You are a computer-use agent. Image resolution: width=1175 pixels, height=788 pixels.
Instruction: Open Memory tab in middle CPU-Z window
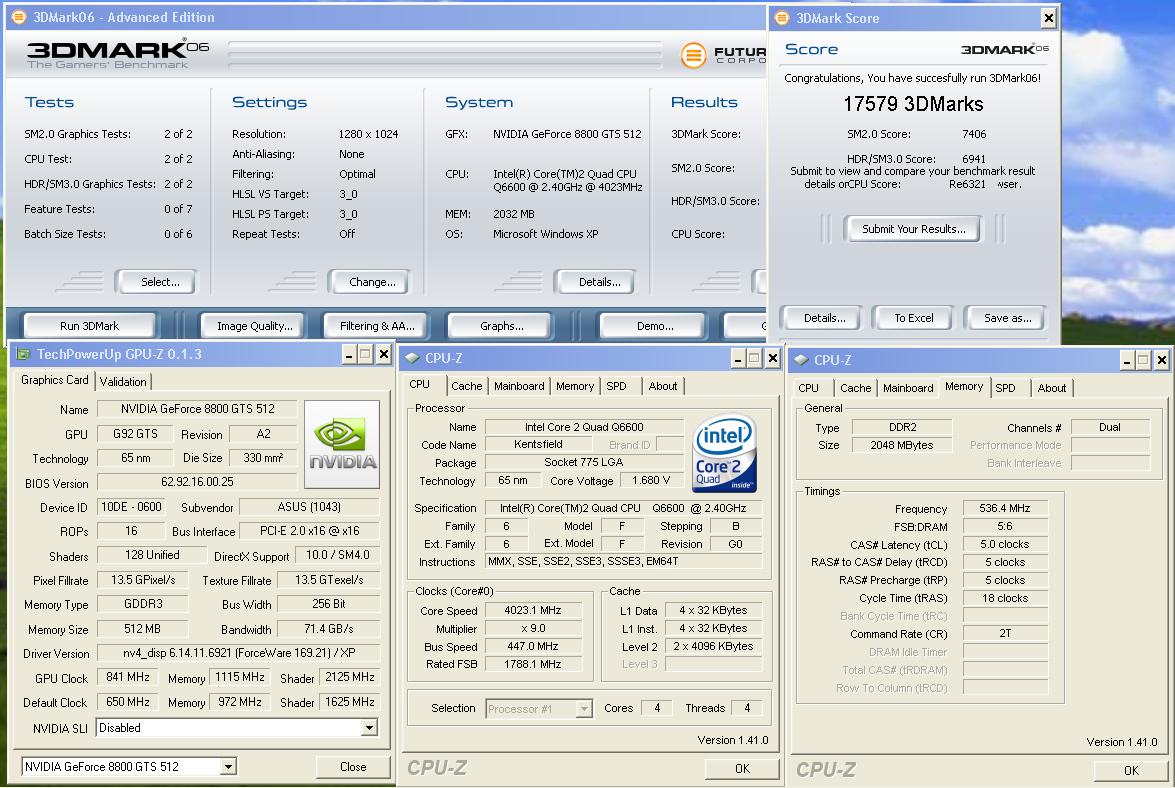(575, 386)
